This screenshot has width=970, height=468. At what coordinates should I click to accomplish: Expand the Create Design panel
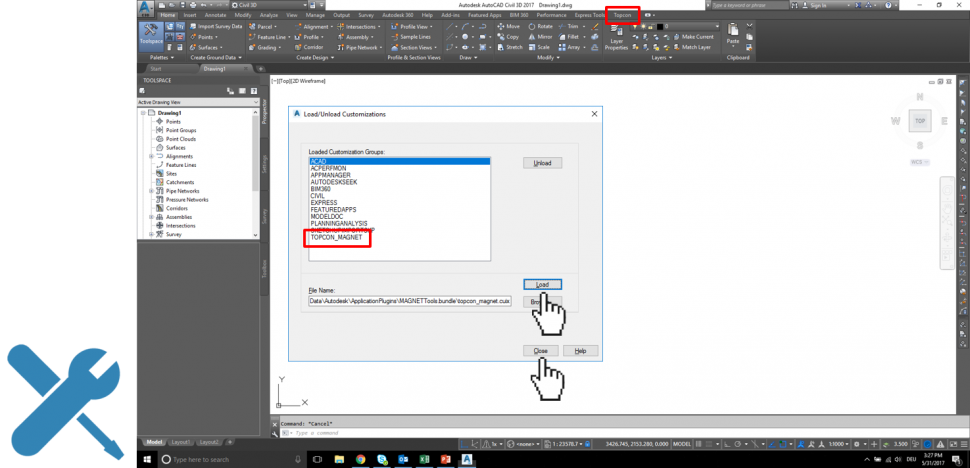(315, 57)
